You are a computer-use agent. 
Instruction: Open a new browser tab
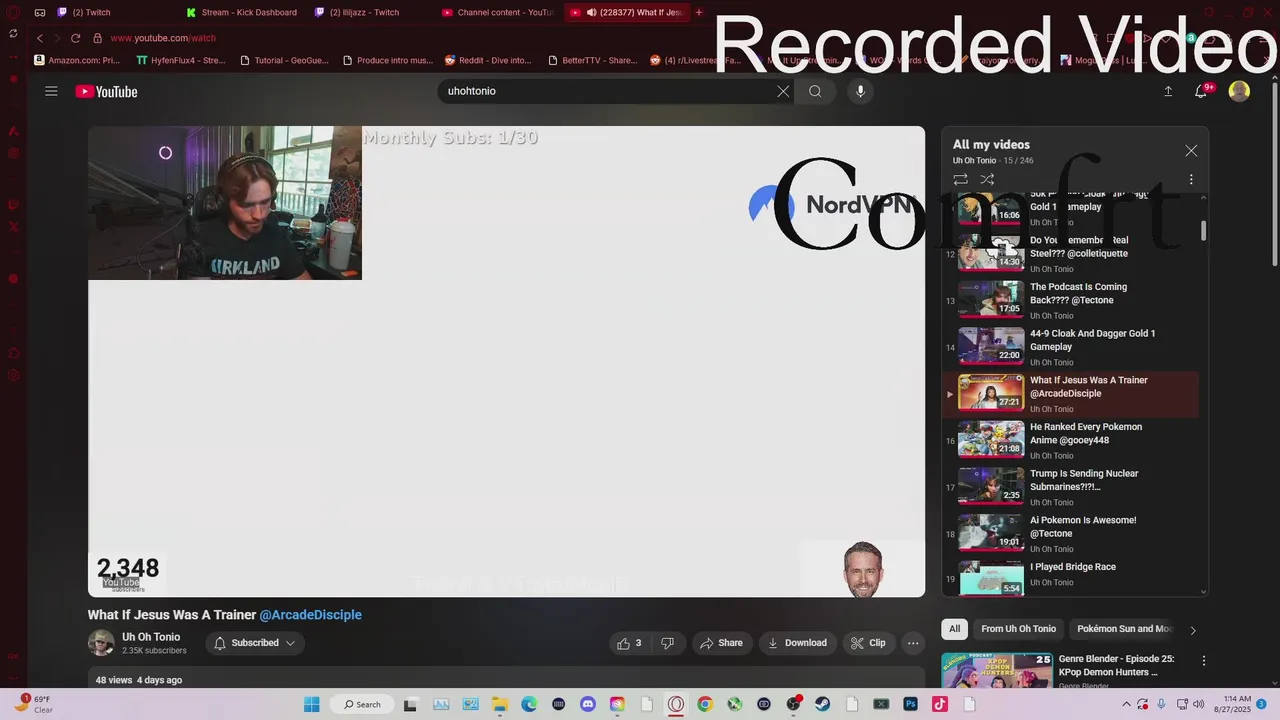[x=699, y=12]
